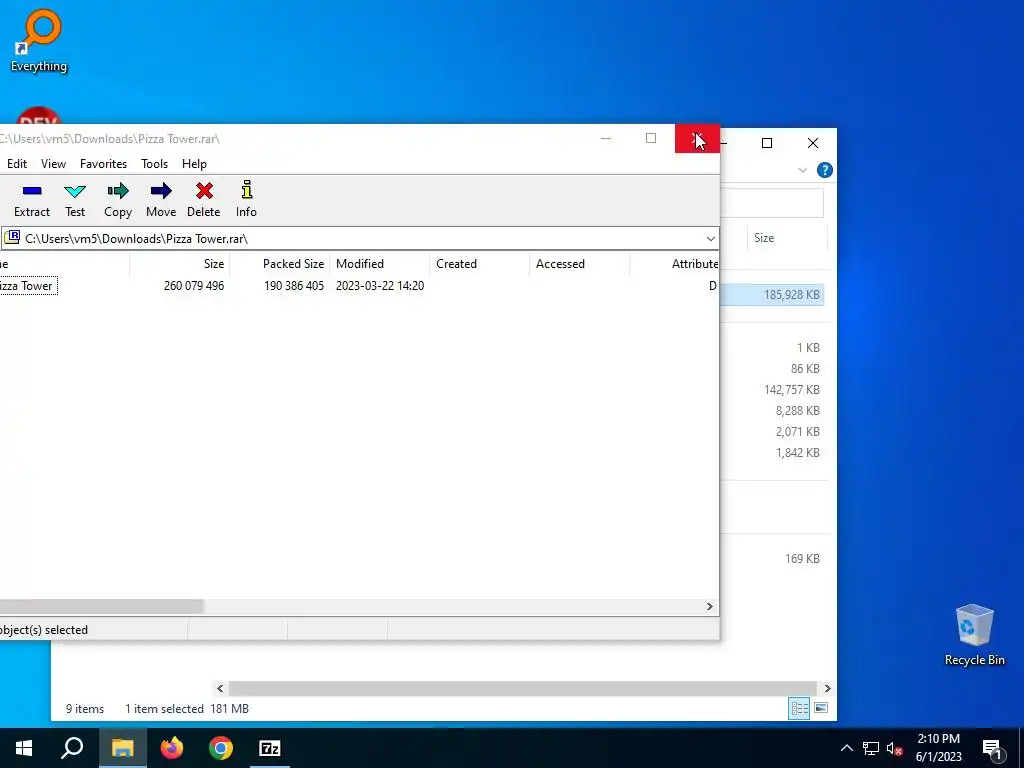Viewport: 1024px width, 768px height.
Task: Select the 185,928 KB file row in Explorer
Action: [772, 295]
